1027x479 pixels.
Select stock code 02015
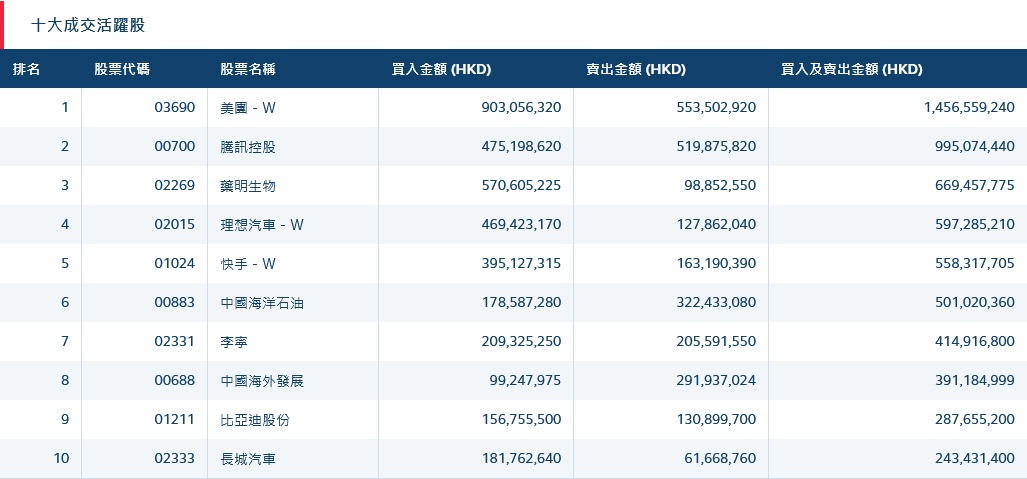click(175, 225)
